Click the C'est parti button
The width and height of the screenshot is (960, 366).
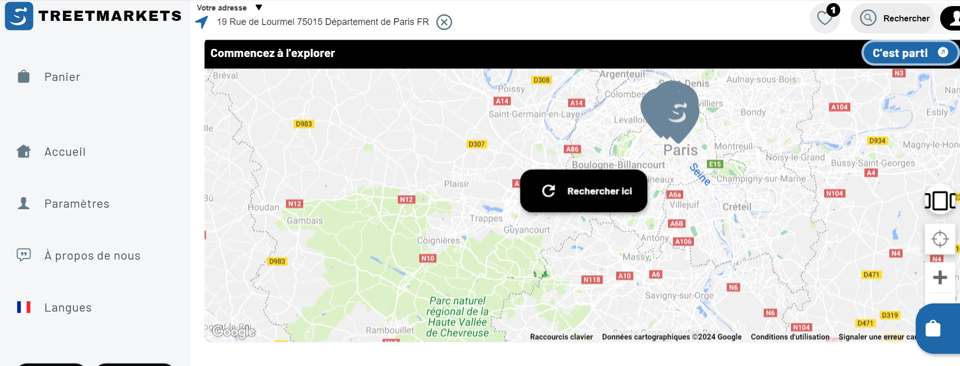pos(910,53)
